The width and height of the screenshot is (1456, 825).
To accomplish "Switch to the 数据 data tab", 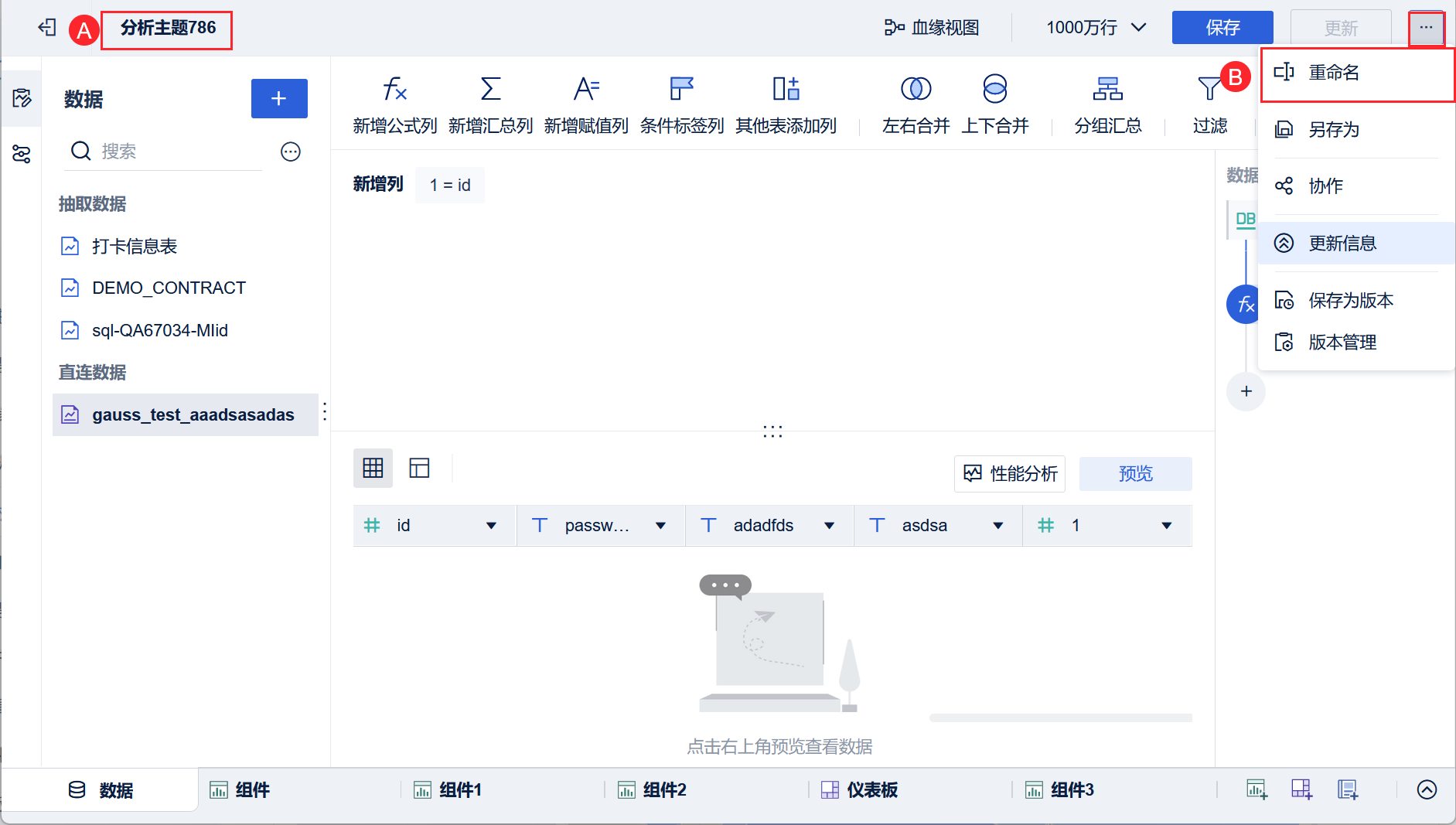I will pyautogui.click(x=101, y=790).
